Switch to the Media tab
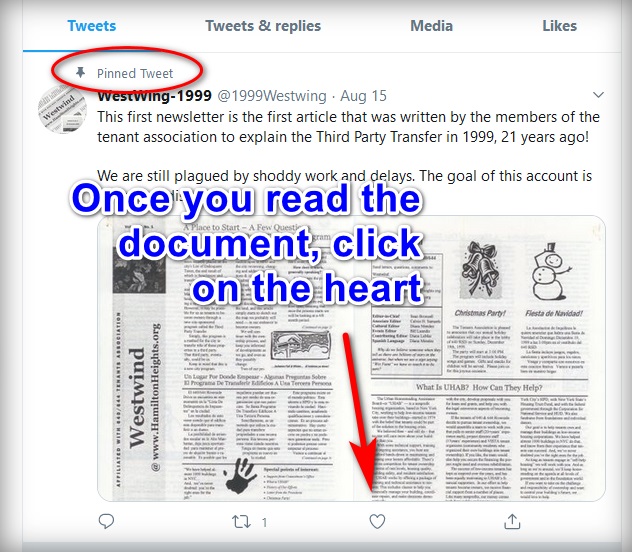The image size is (632, 552). pos(431,26)
